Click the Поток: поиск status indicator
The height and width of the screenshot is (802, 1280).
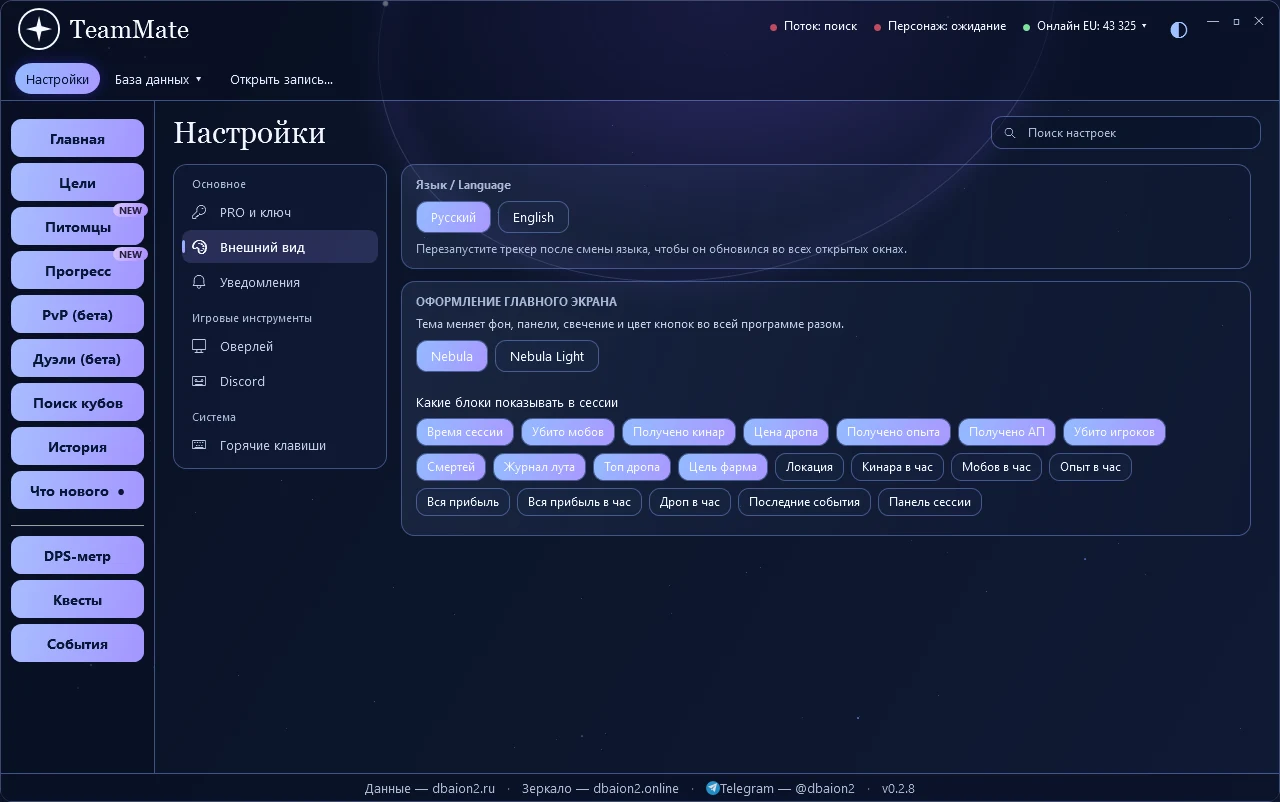(x=813, y=26)
